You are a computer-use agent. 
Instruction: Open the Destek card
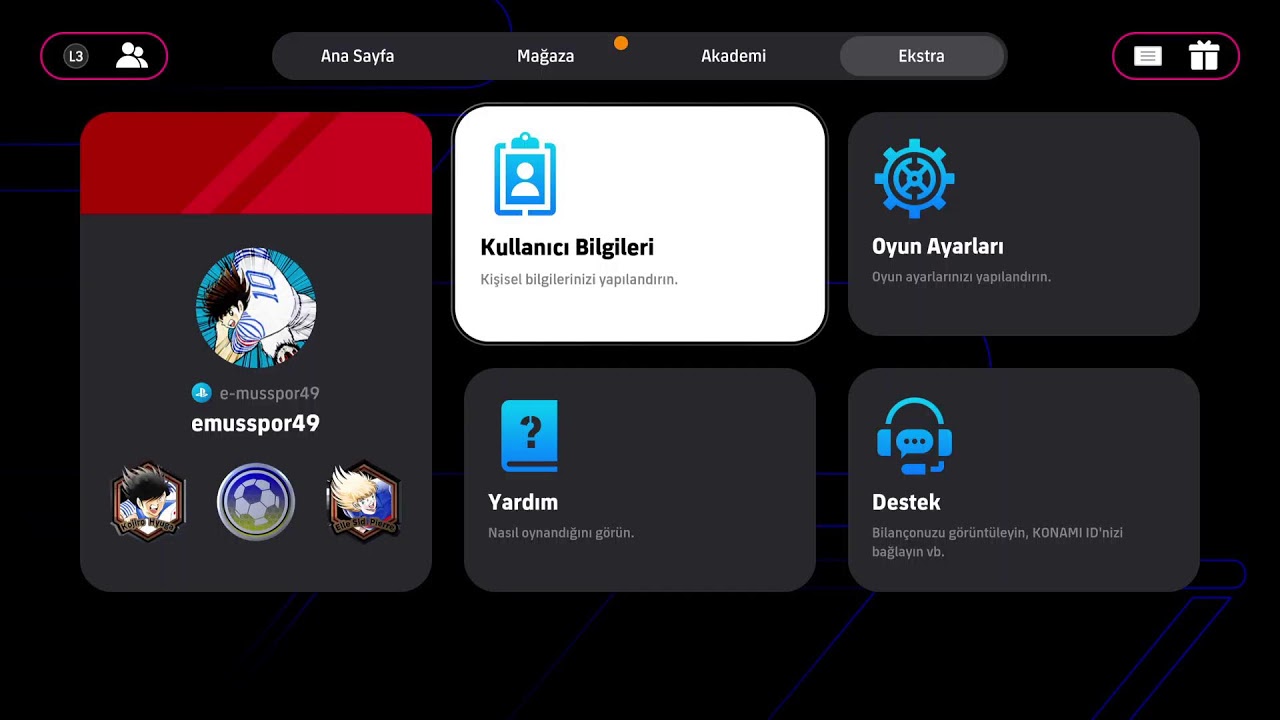[x=1024, y=480]
